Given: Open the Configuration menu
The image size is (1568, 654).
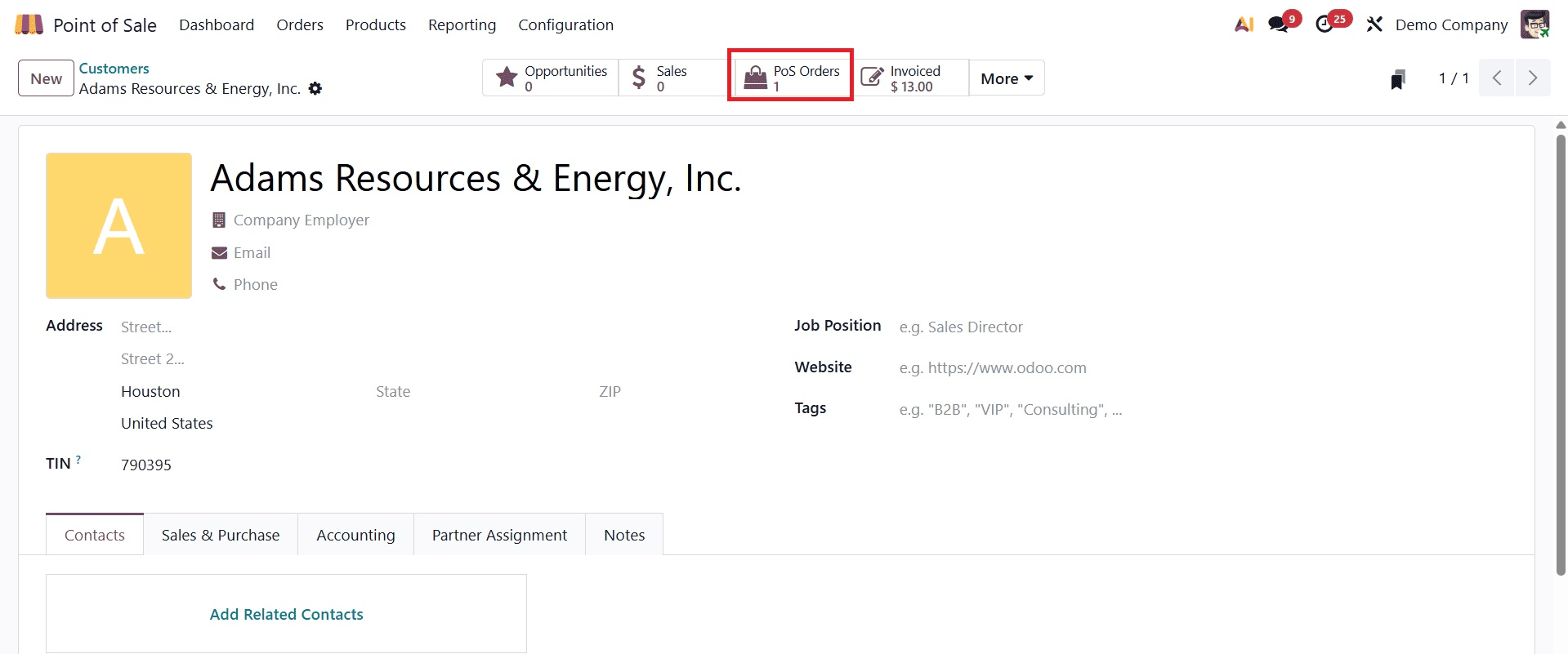Looking at the screenshot, I should [x=565, y=24].
